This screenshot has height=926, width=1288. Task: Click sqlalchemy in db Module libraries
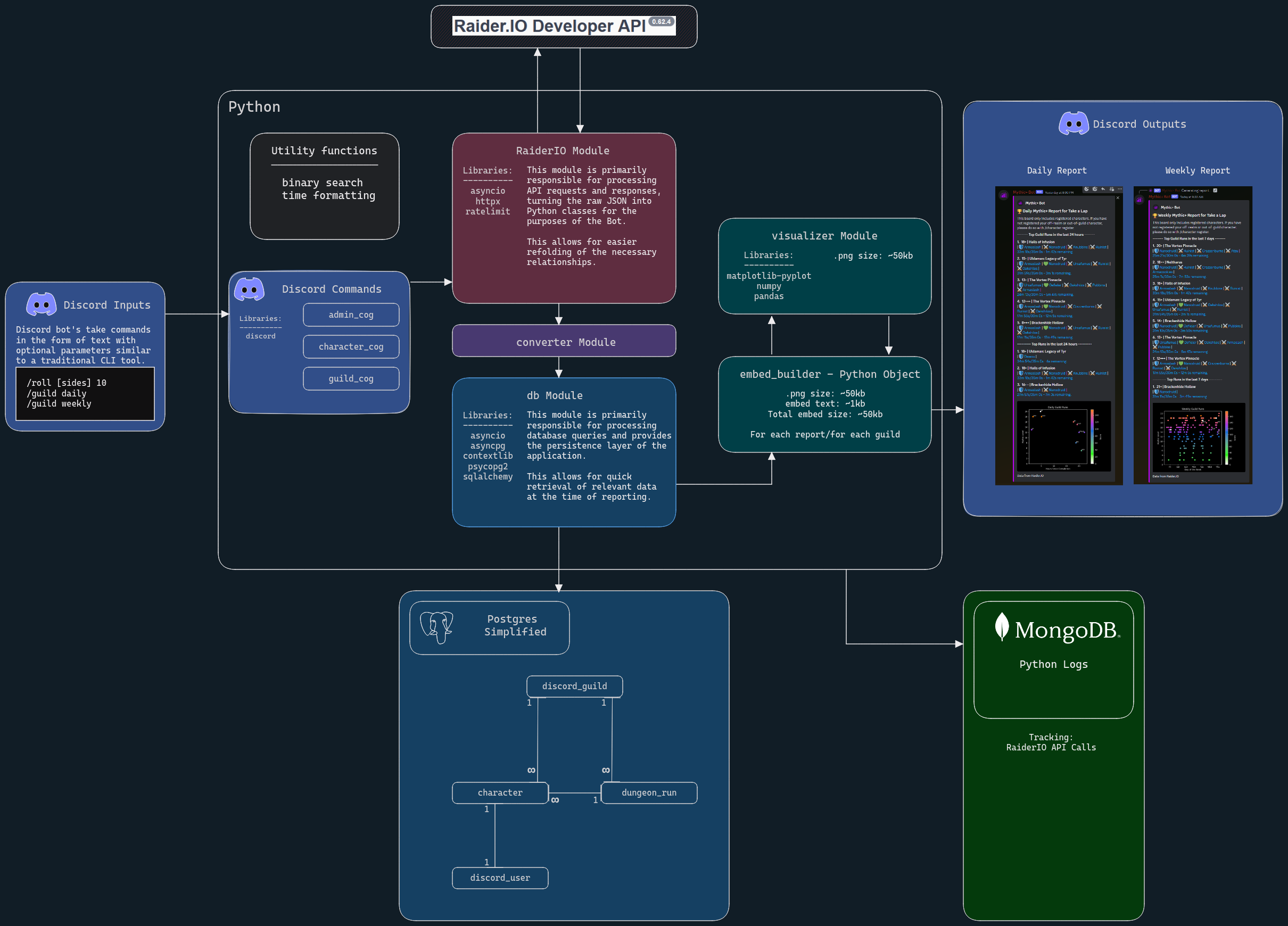click(x=488, y=476)
